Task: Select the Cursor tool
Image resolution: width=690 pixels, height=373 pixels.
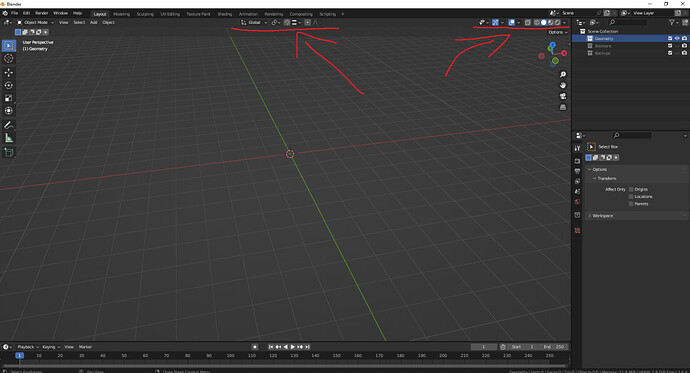Action: (x=9, y=59)
